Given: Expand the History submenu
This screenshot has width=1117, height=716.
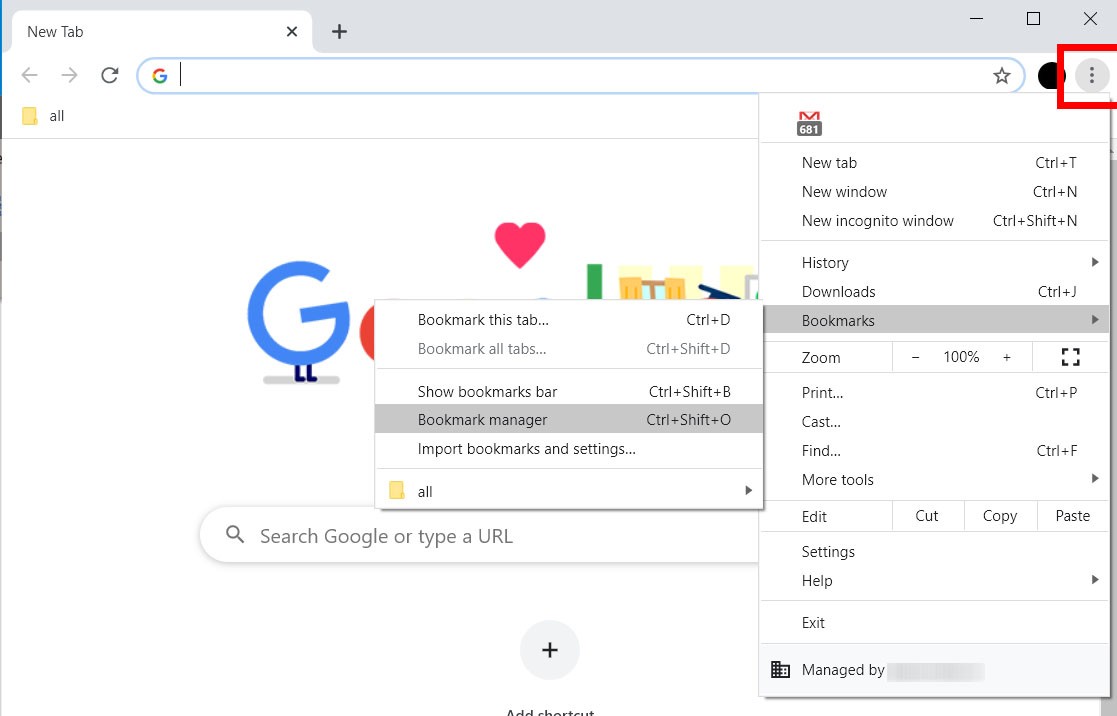Looking at the screenshot, I should (824, 262).
